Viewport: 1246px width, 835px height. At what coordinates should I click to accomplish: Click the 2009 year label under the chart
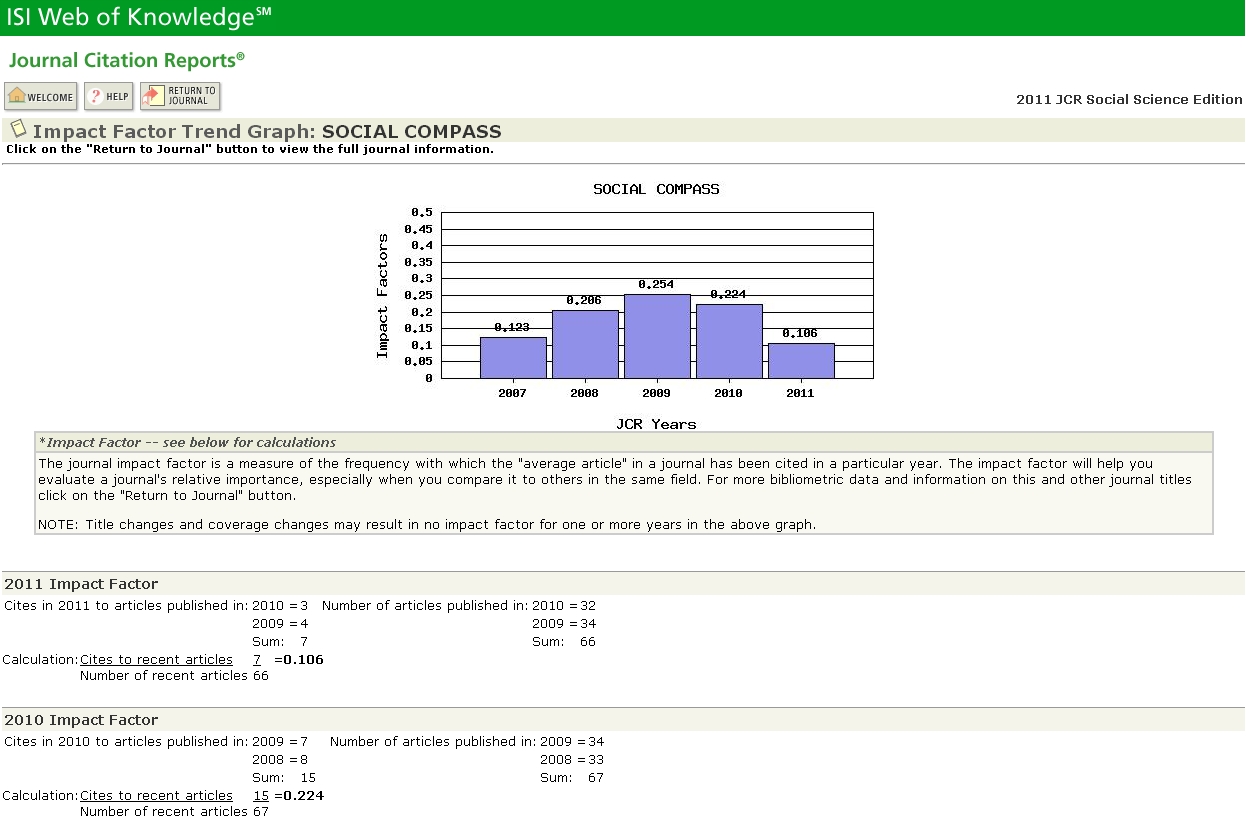point(656,393)
